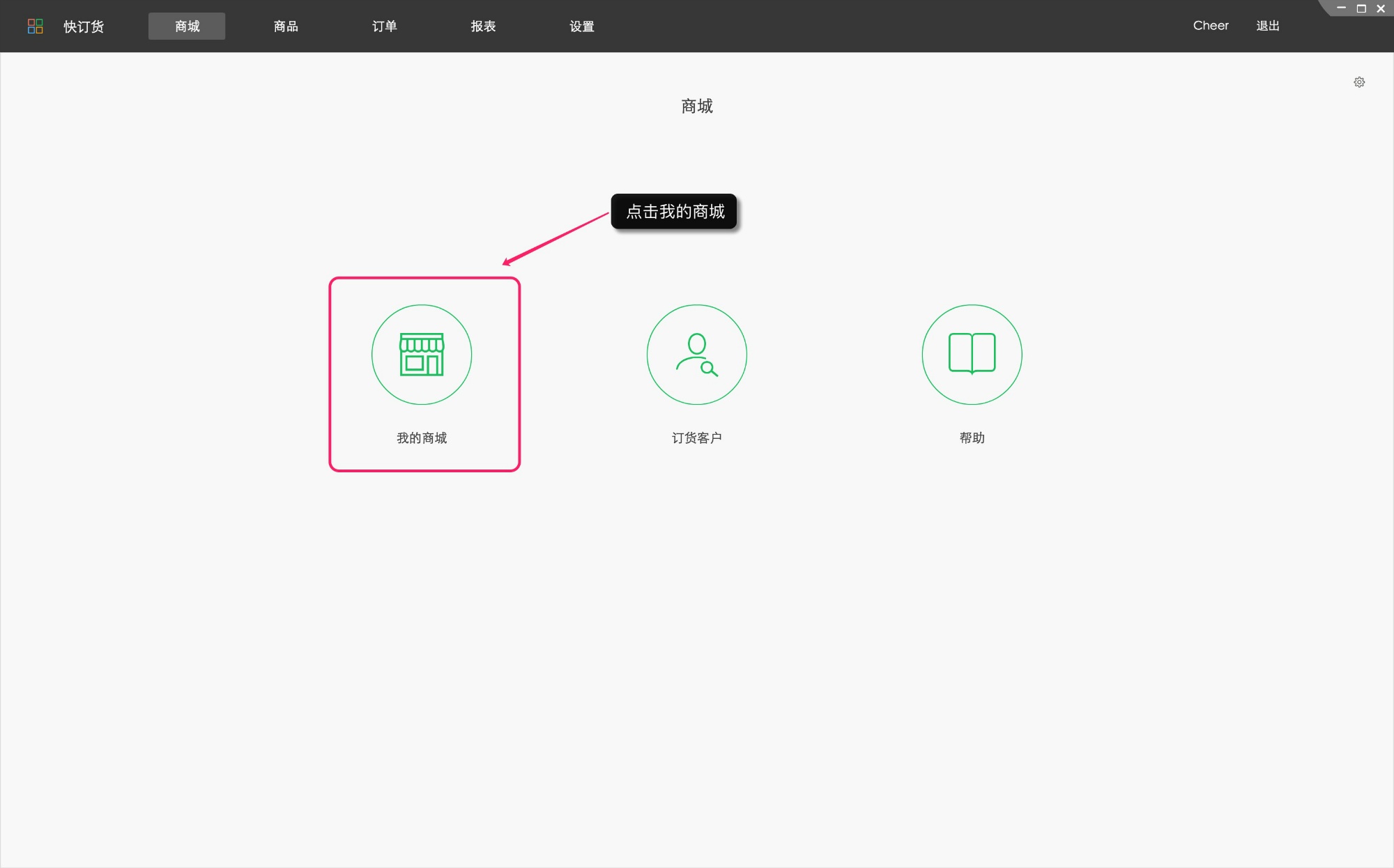
Task: Select the open-book help icon
Action: (x=972, y=354)
